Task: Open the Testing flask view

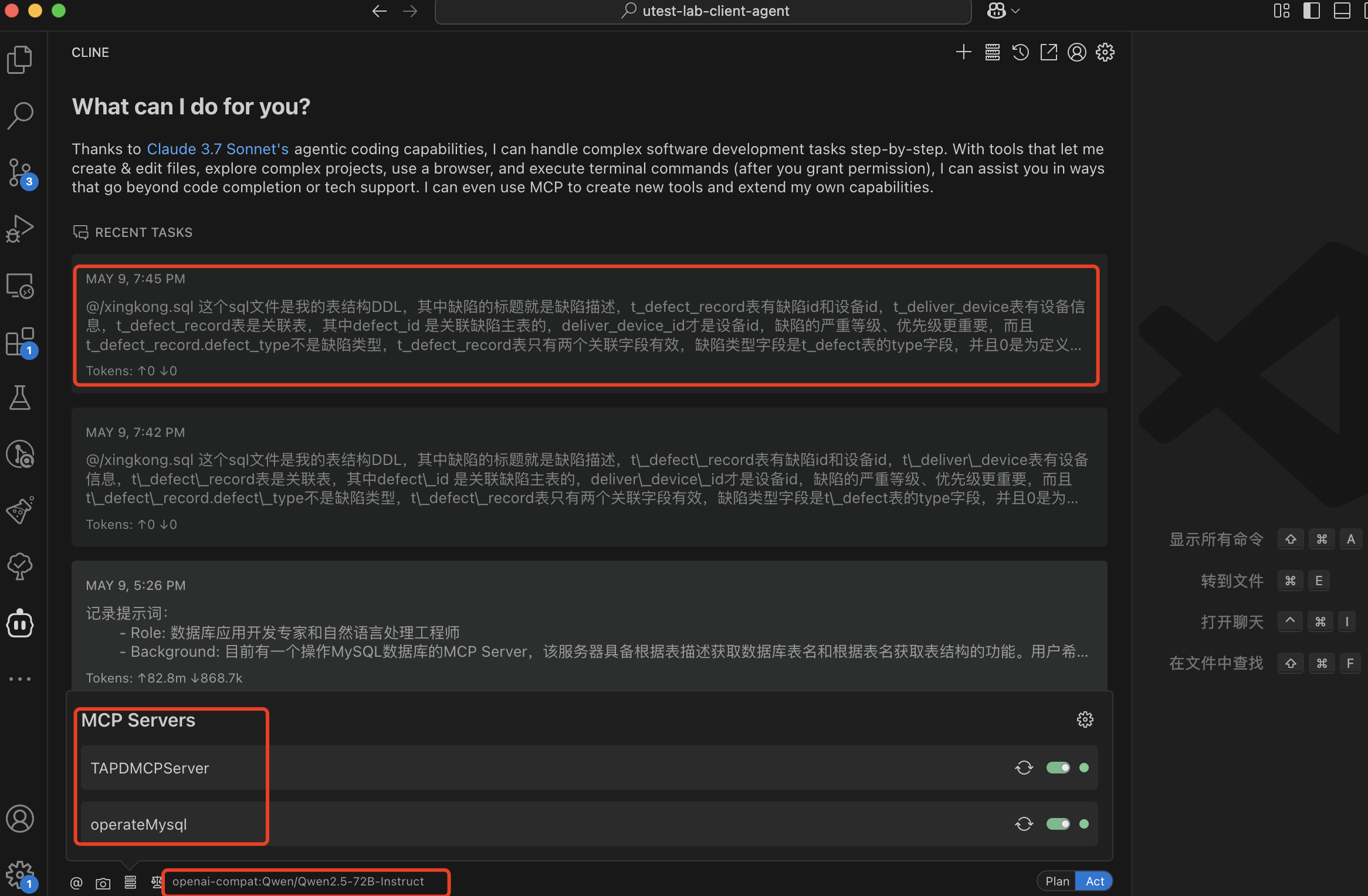Action: point(20,398)
